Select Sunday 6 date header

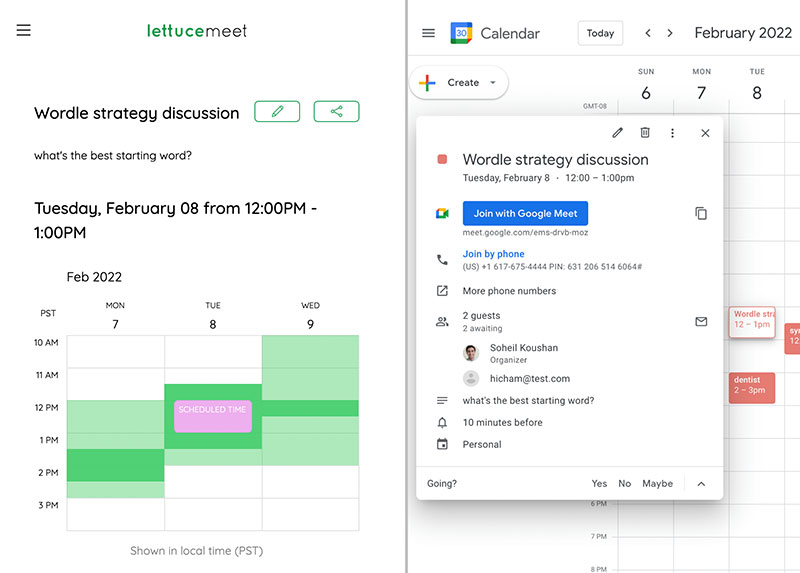tap(646, 86)
